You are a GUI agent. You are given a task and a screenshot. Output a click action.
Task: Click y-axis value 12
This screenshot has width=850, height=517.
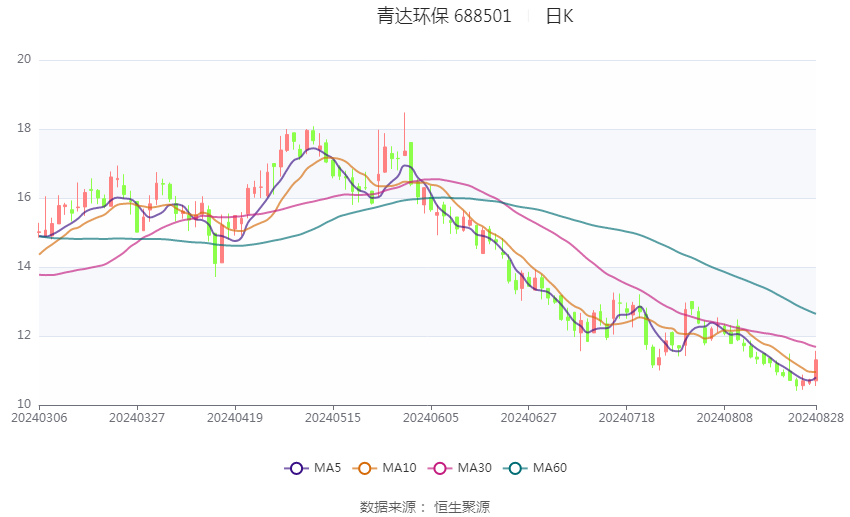pyautogui.click(x=24, y=335)
